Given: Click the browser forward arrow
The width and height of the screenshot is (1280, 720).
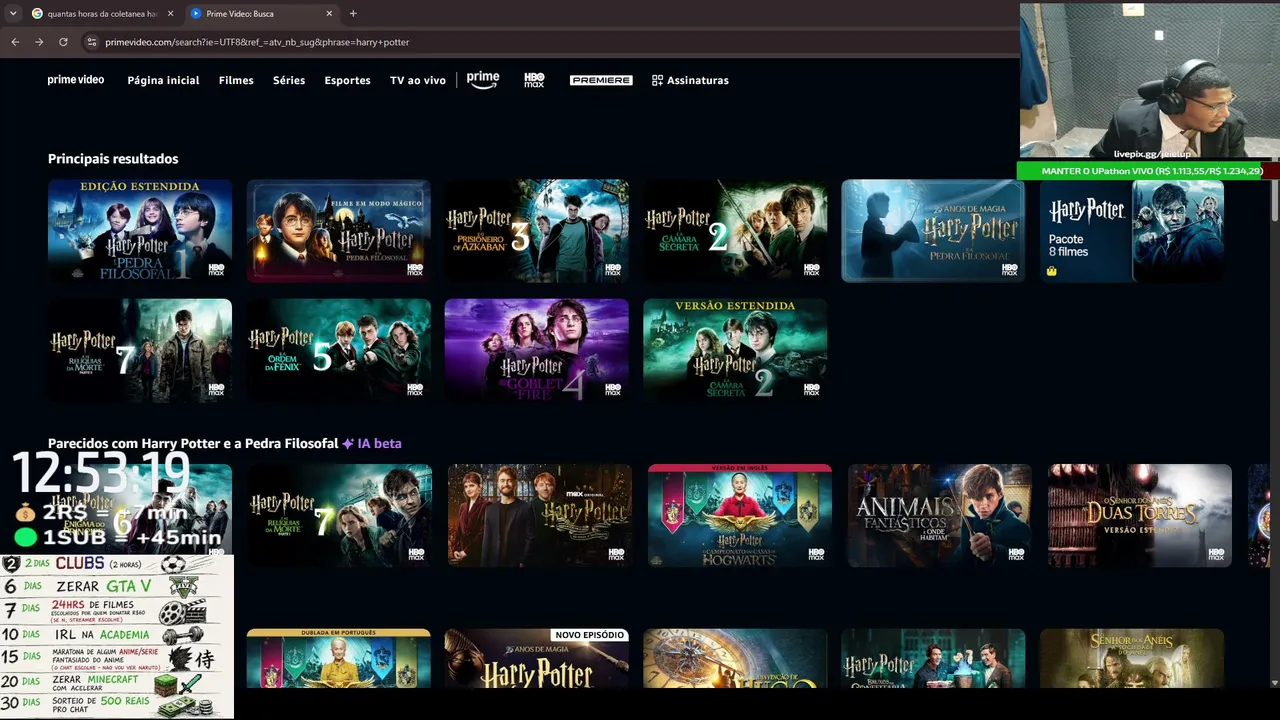Looking at the screenshot, I should pyautogui.click(x=39, y=42).
